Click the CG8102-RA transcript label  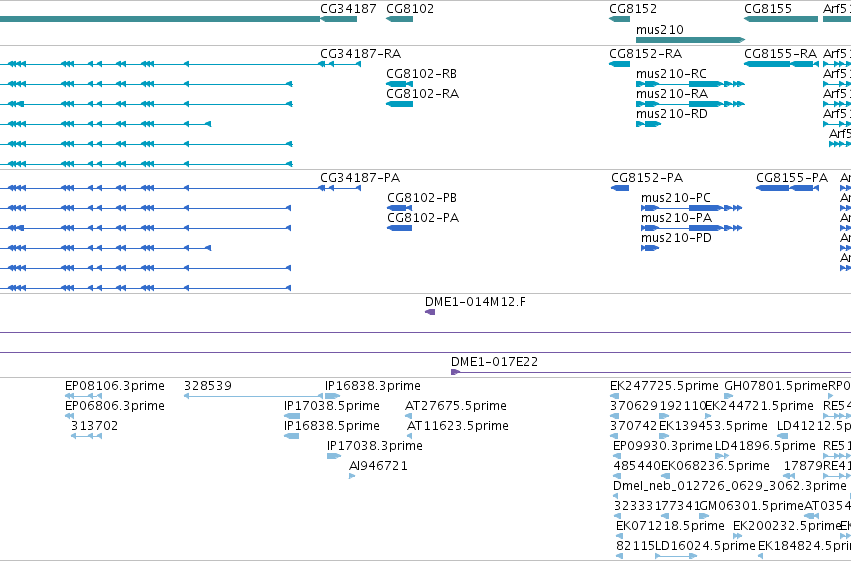(422, 94)
